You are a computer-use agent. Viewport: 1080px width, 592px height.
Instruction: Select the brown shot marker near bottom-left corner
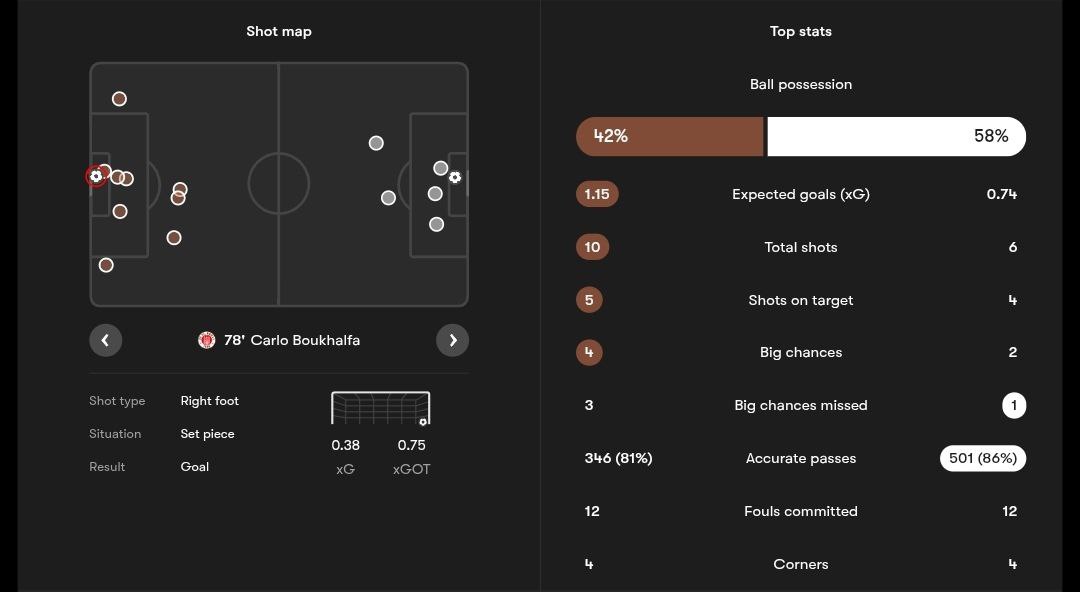point(106,265)
